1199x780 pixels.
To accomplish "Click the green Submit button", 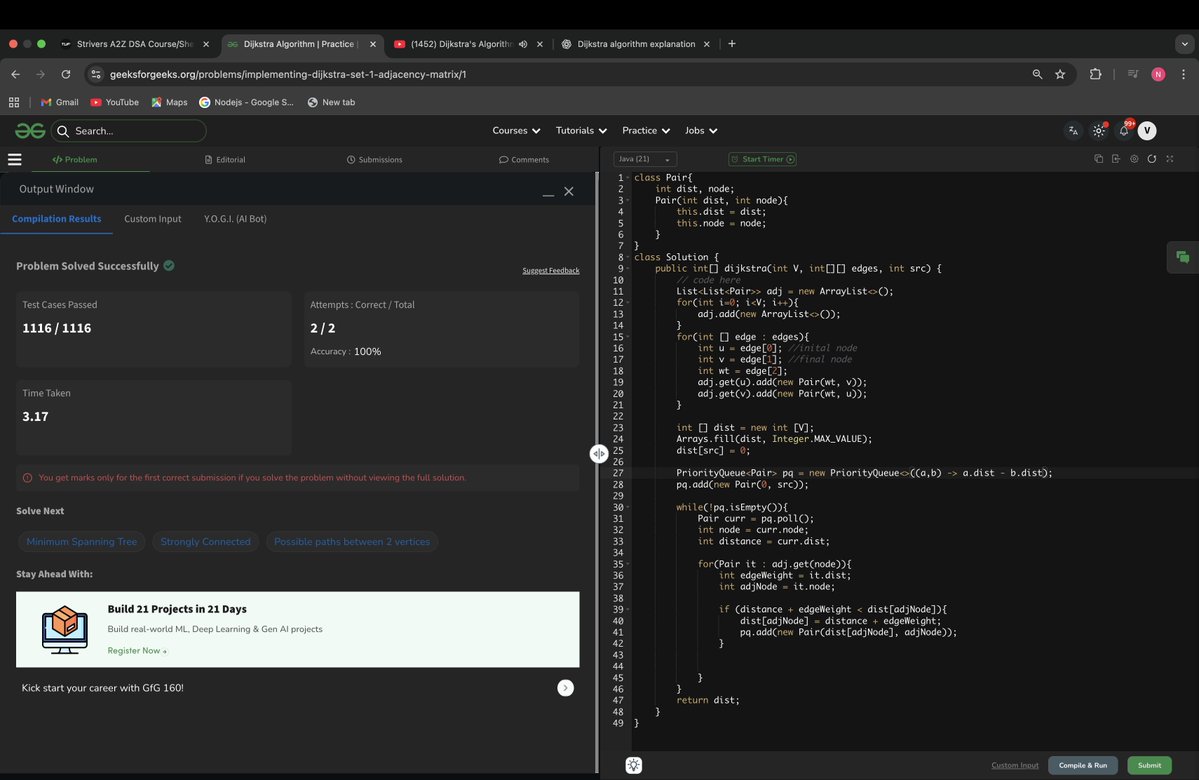I will point(1149,765).
